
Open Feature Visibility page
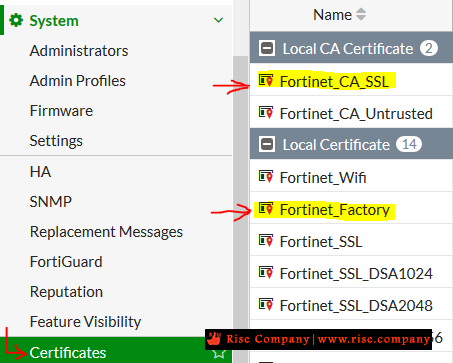[x=85, y=322]
